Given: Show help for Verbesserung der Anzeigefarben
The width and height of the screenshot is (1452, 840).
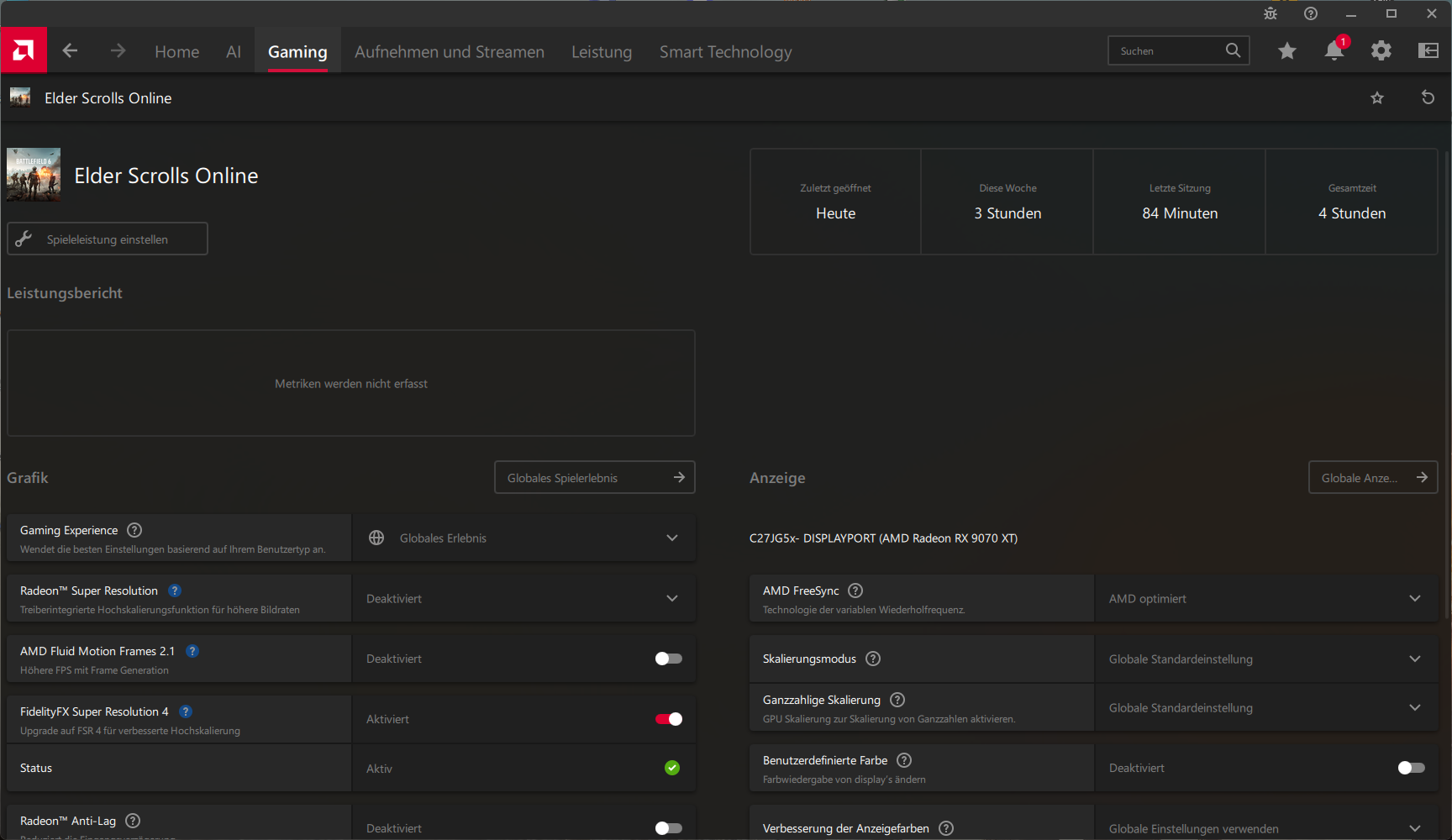Looking at the screenshot, I should [x=946, y=828].
